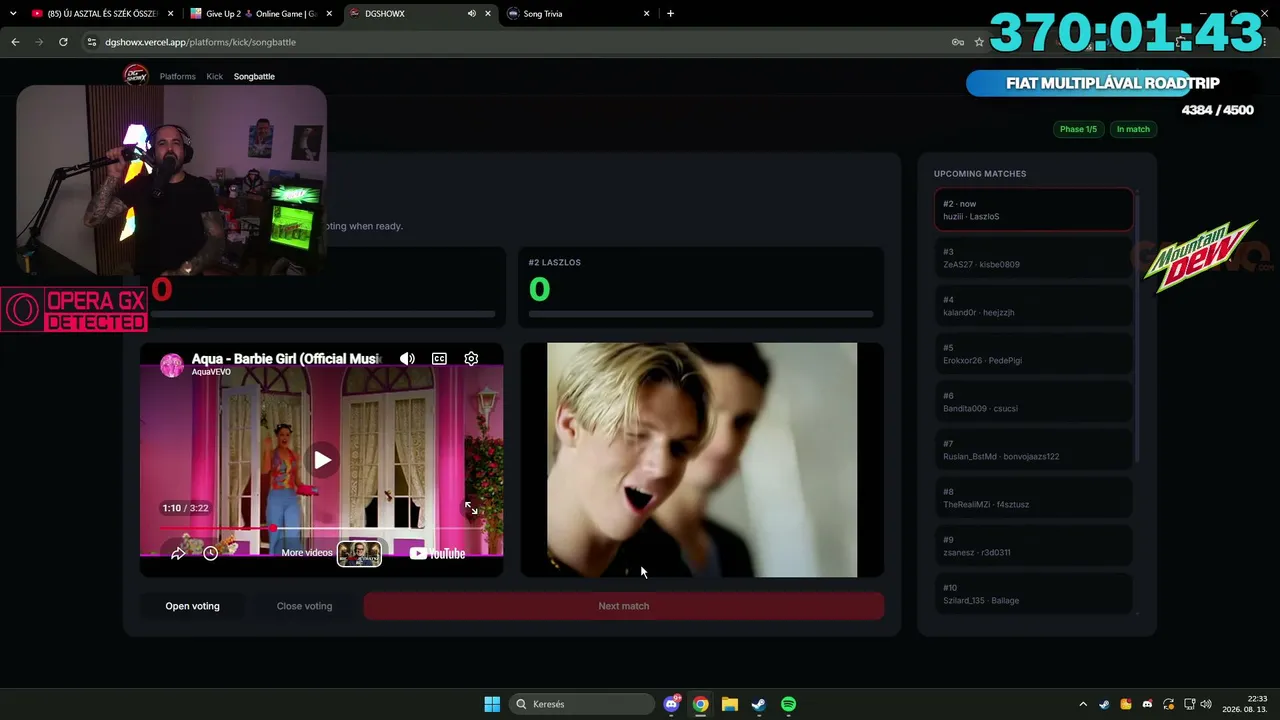Viewport: 1280px width, 720px height.
Task: Click the In match status badge
Action: point(1133,129)
